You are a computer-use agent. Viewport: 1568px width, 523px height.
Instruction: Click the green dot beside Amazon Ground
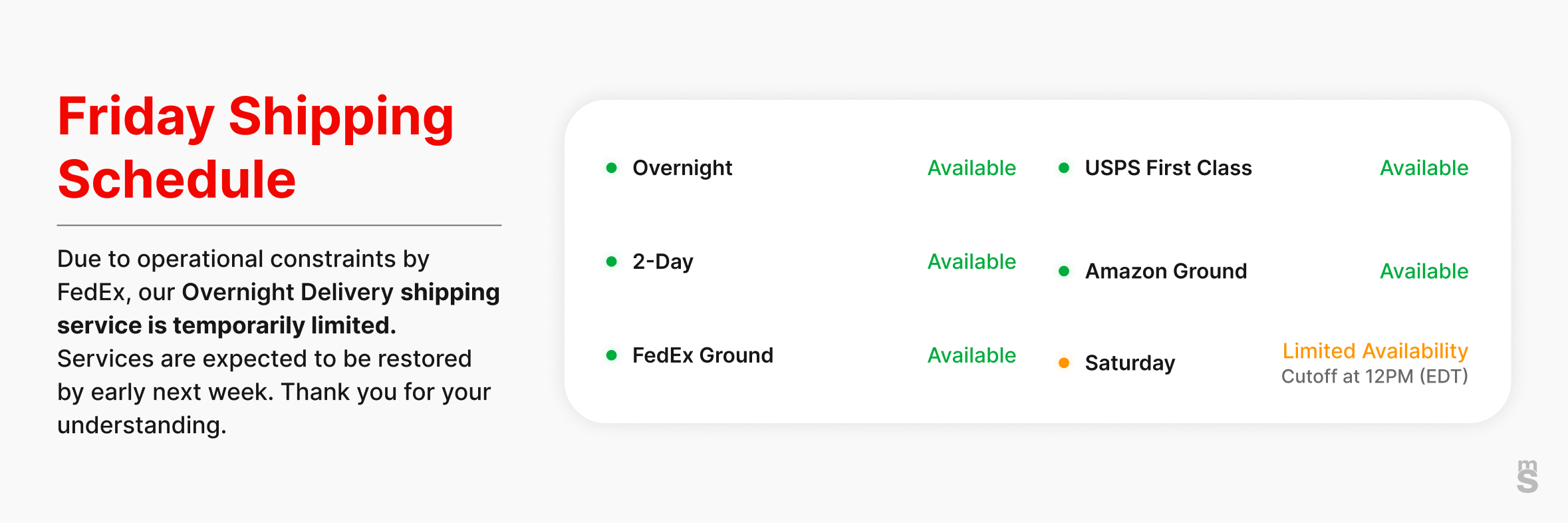(x=1064, y=271)
